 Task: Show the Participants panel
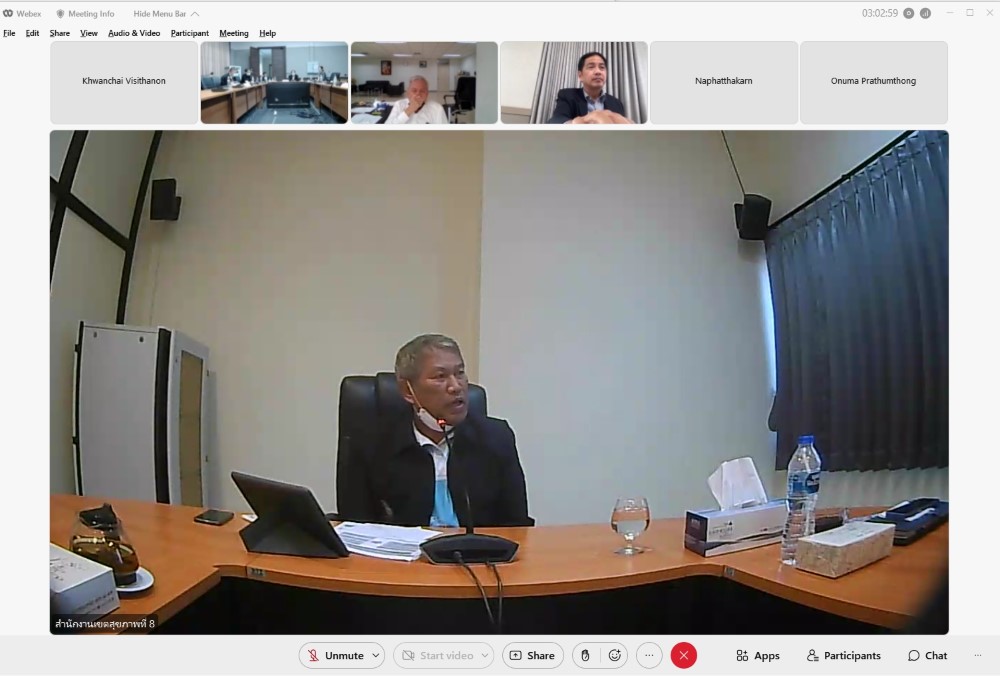(x=842, y=656)
